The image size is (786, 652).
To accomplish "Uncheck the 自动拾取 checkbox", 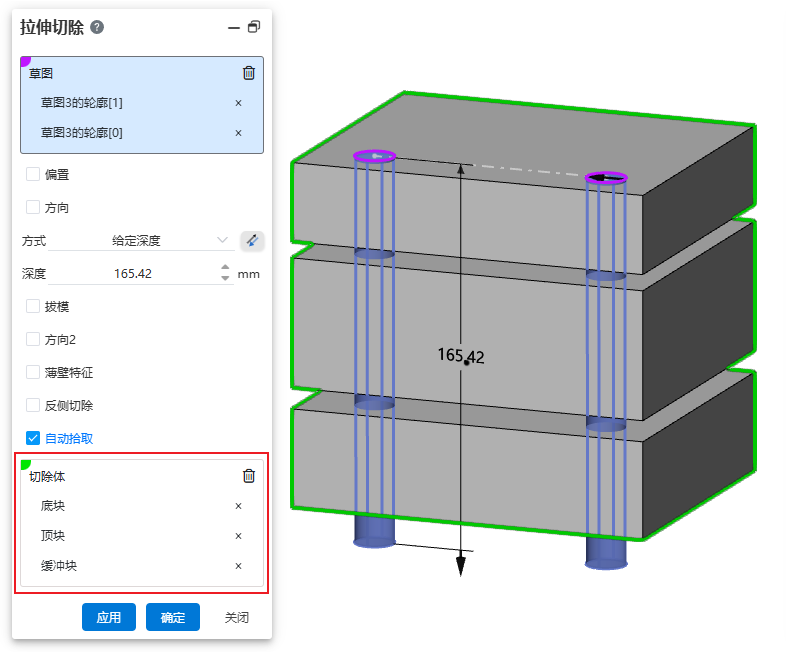I will pos(33,438).
